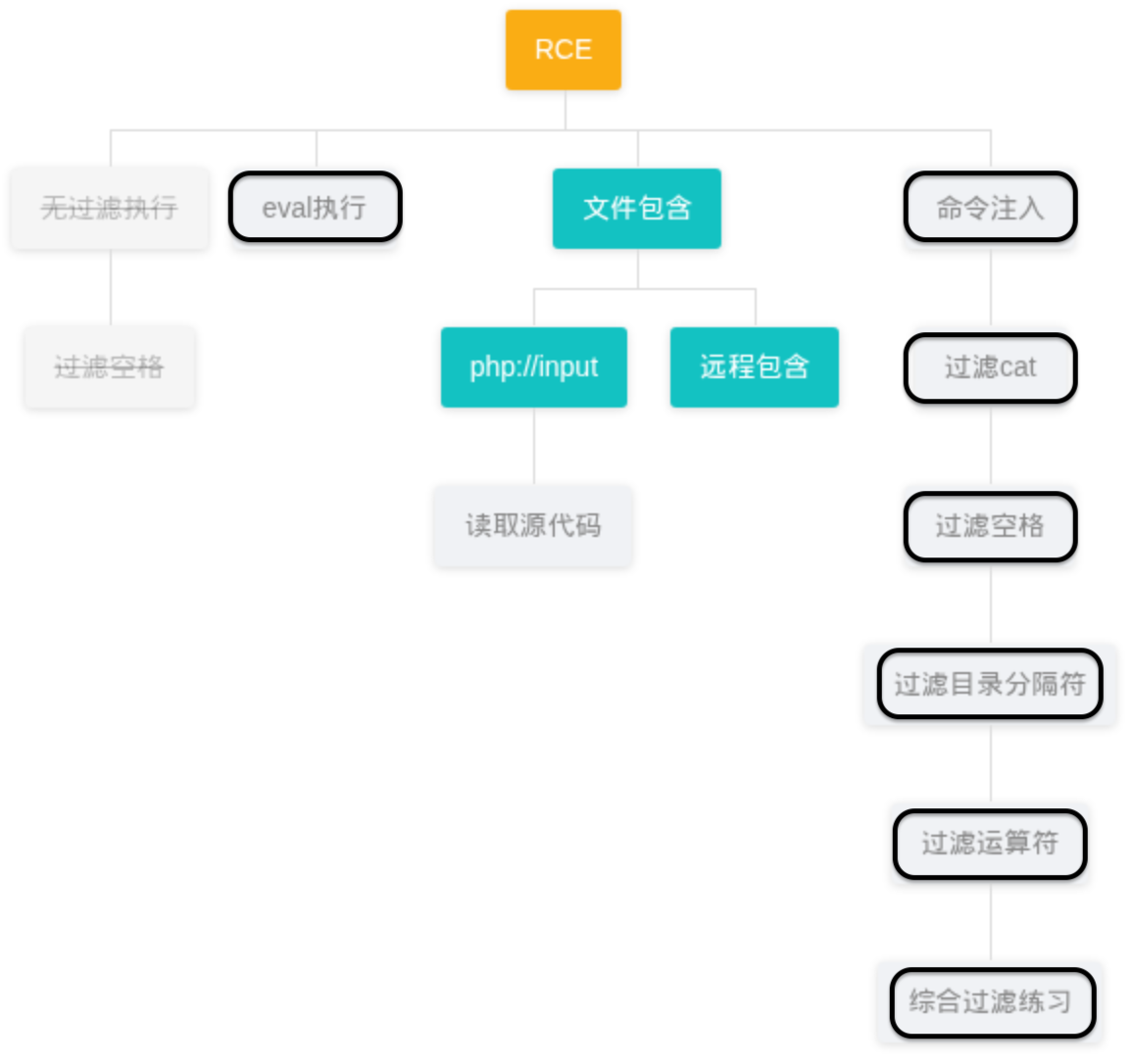Select the outlined 过滤空格 below 过滤cat

990,526
